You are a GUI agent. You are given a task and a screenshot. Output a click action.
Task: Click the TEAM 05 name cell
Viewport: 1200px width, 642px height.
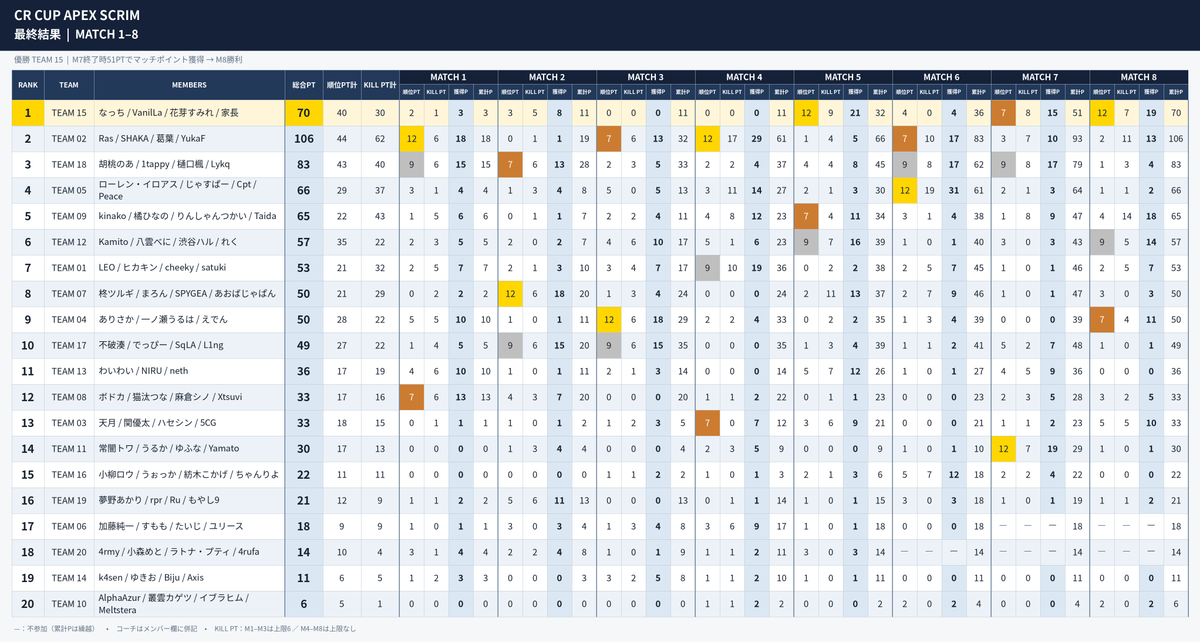(x=69, y=191)
